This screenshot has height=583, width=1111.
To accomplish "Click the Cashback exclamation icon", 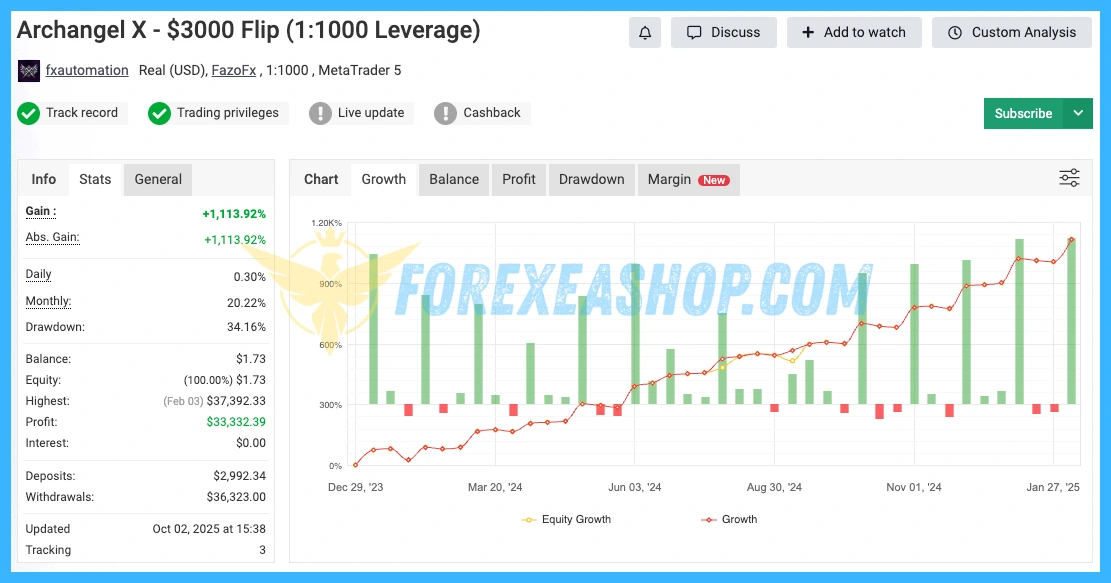I will [445, 113].
